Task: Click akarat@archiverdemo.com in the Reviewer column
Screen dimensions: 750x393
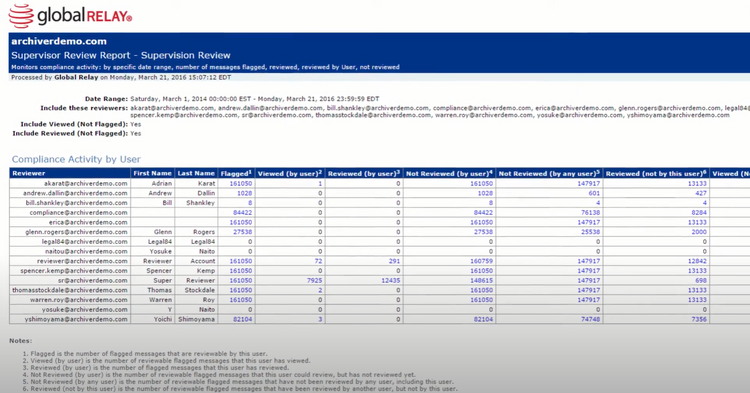Action: tap(86, 183)
